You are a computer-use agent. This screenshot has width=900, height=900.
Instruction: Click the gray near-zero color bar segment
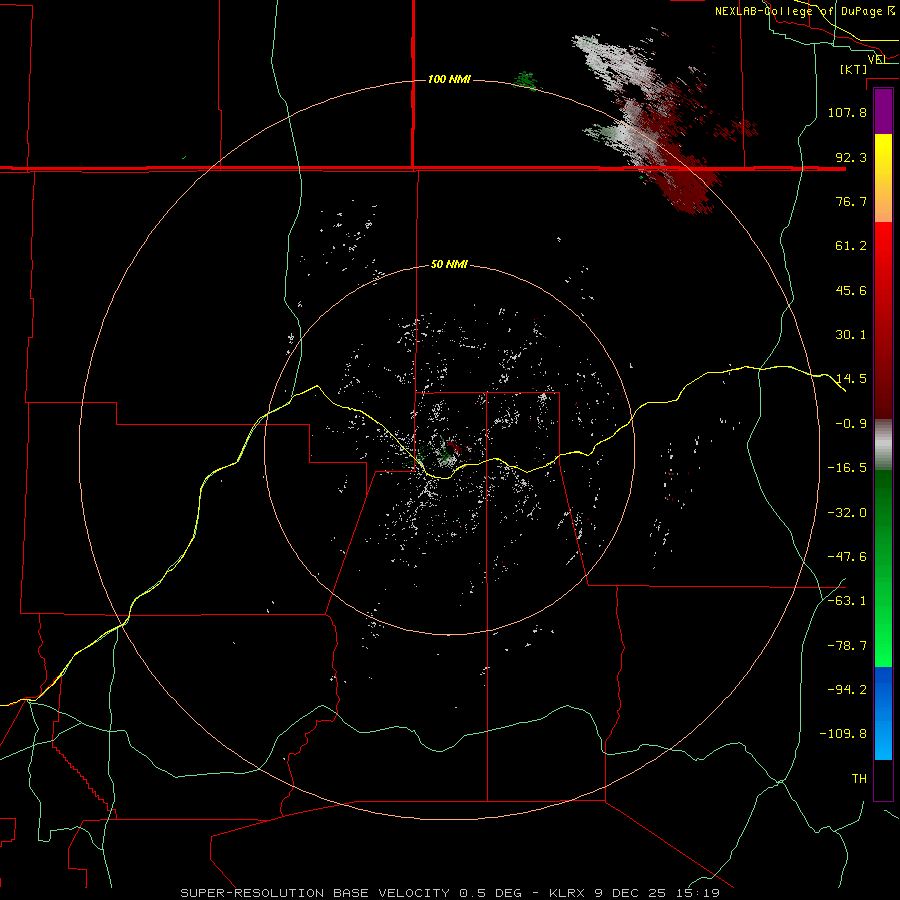[x=883, y=445]
